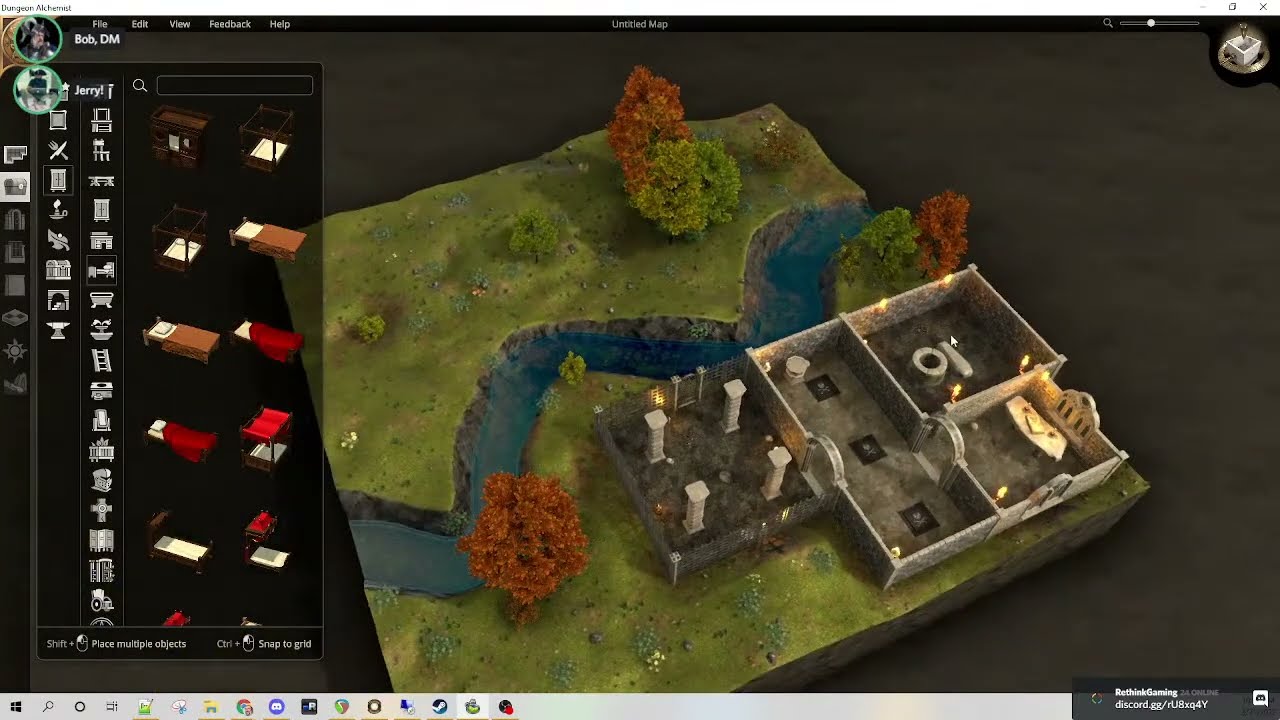Click Bob, DM user avatar
Image resolution: width=1280 pixels, height=720 pixels.
[x=38, y=39]
